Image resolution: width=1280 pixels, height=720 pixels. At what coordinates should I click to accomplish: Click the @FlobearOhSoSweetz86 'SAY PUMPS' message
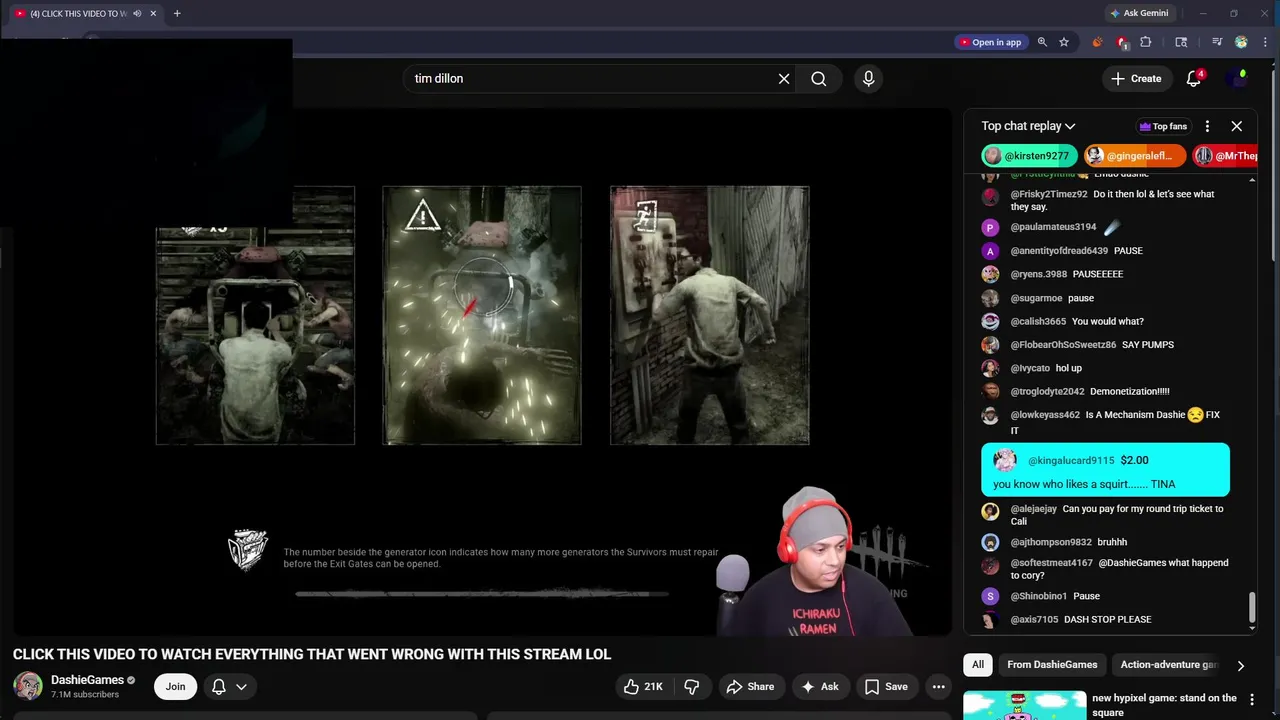(1105, 345)
